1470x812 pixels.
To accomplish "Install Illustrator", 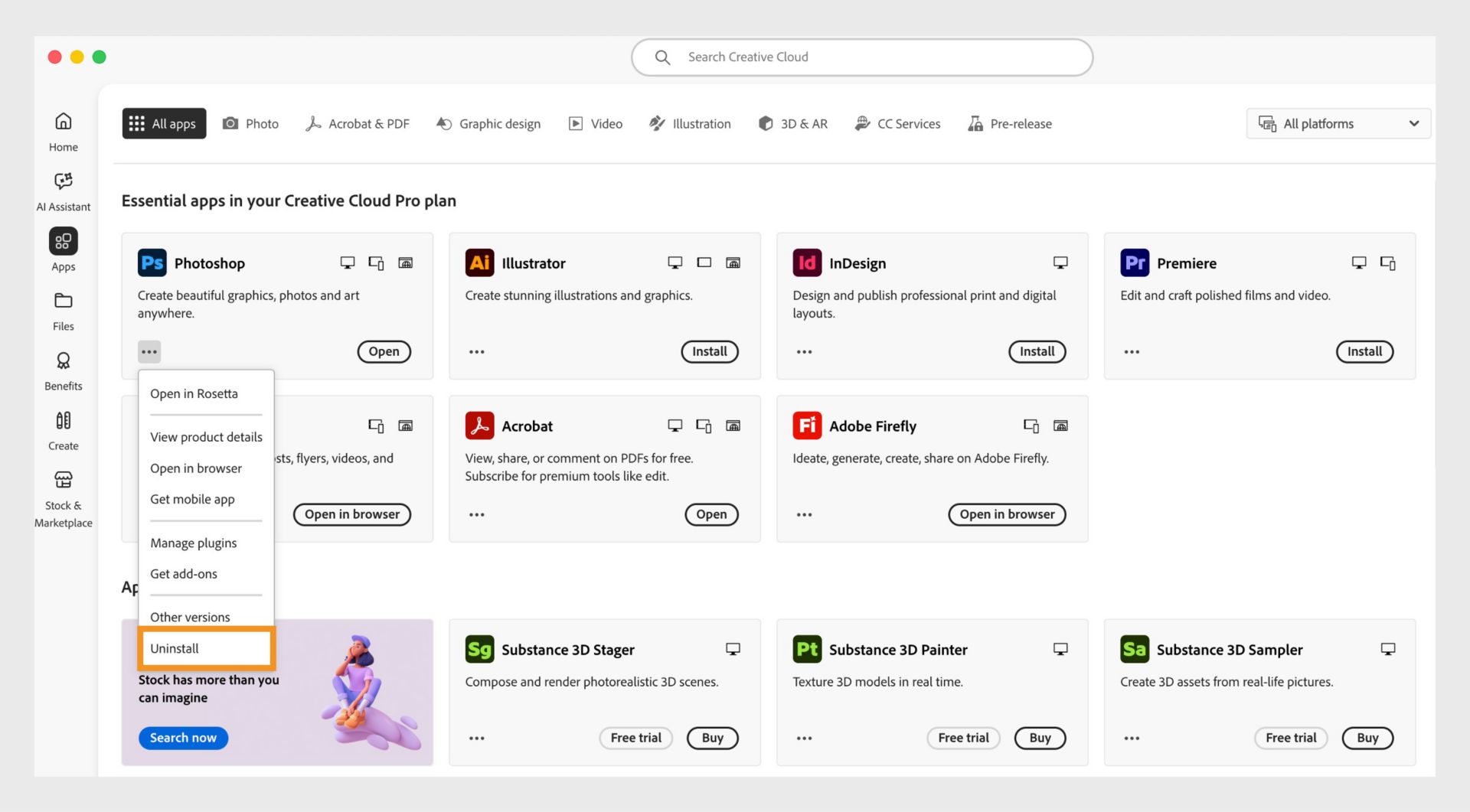I will (x=710, y=352).
